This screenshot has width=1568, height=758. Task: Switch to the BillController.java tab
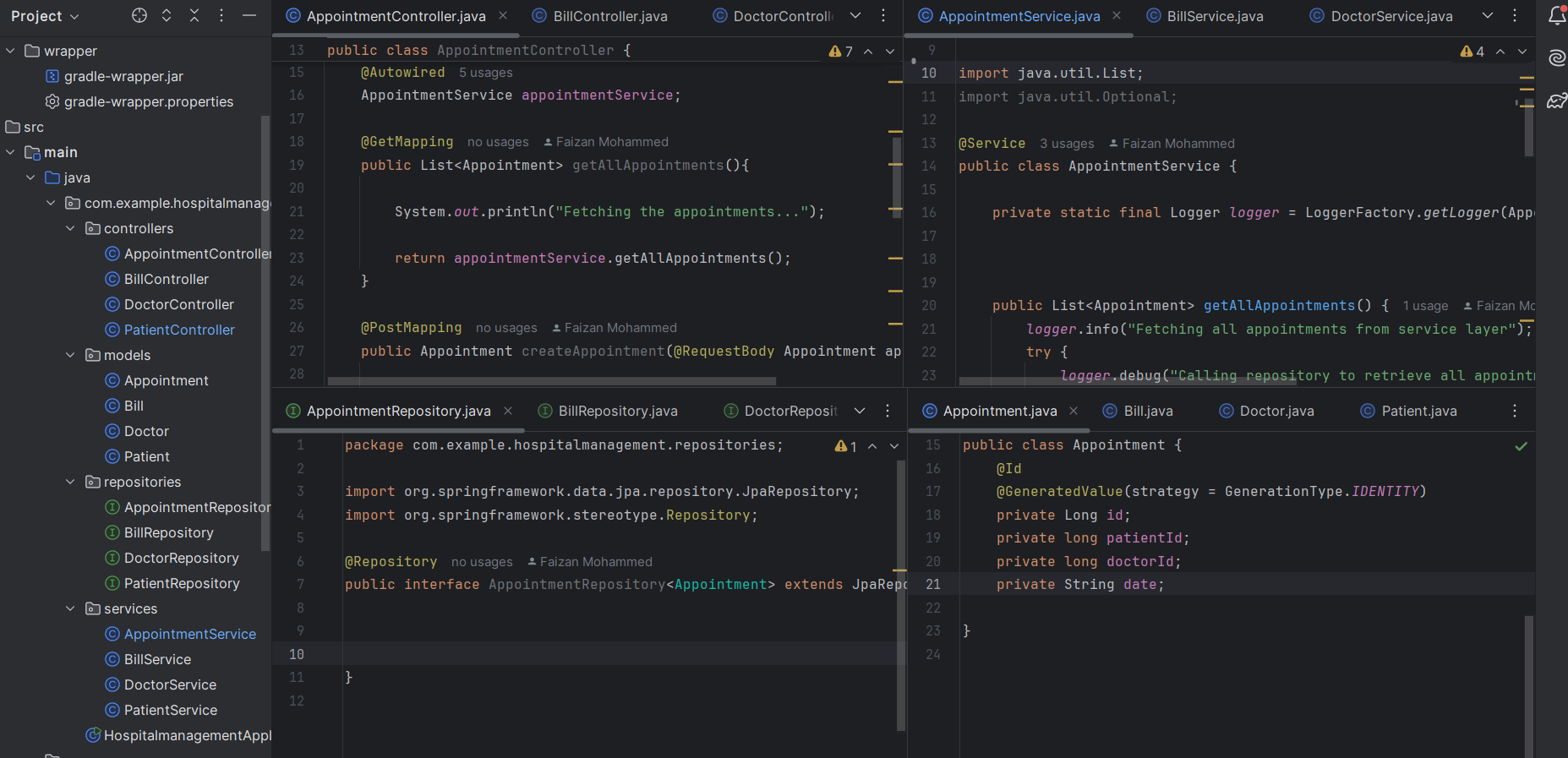coord(609,16)
